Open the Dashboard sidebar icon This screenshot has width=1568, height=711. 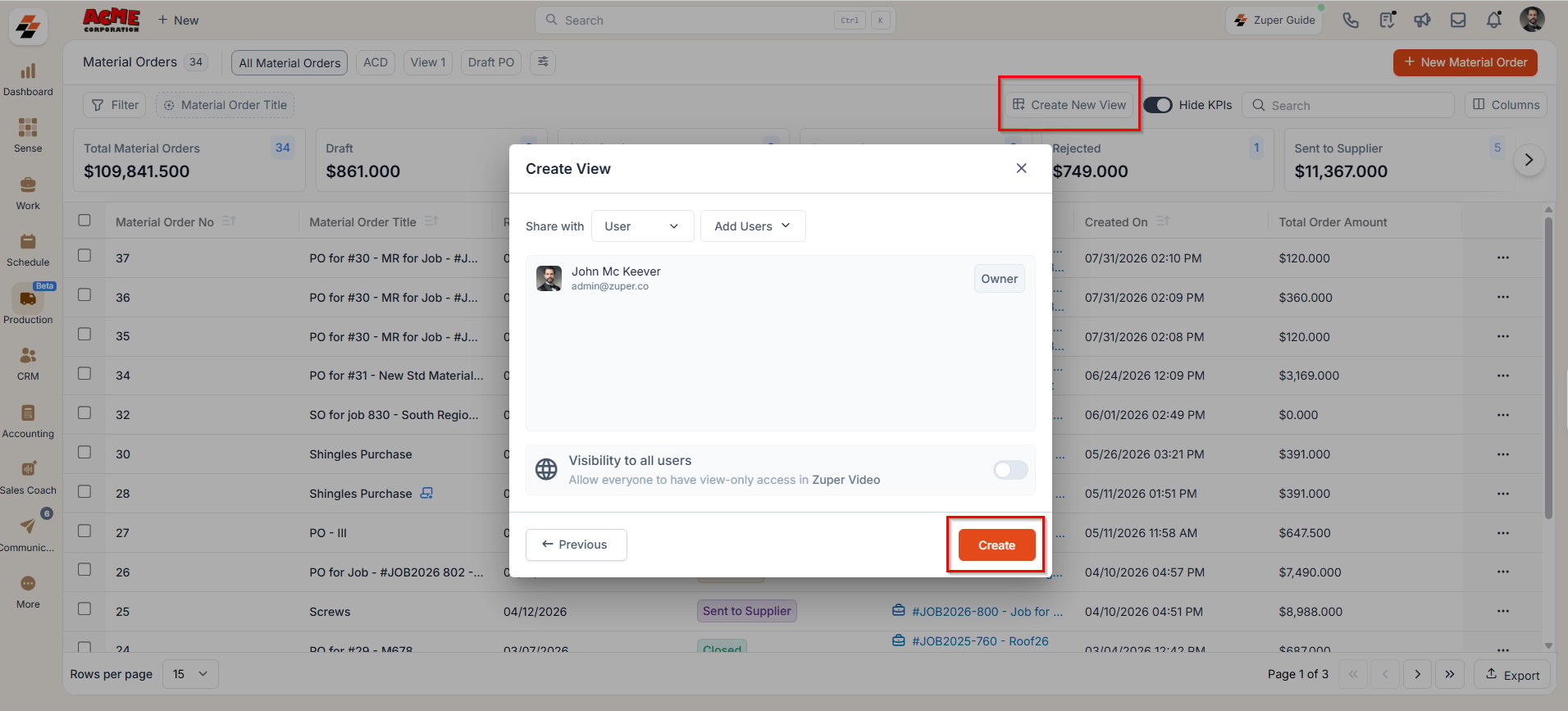tap(28, 80)
